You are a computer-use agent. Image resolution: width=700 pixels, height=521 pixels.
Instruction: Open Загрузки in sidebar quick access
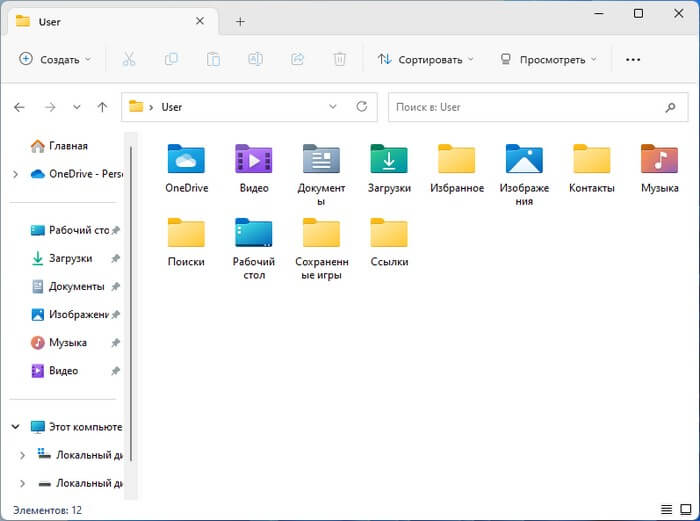coord(62,258)
